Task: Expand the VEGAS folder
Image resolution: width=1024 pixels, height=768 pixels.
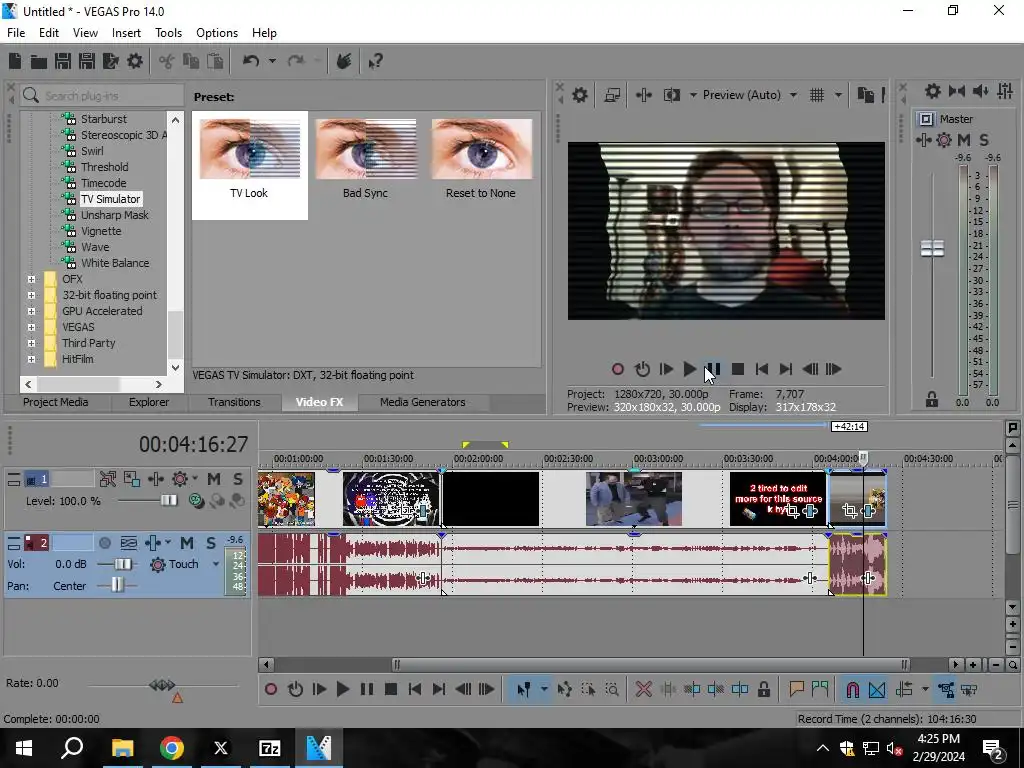Action: (31, 327)
